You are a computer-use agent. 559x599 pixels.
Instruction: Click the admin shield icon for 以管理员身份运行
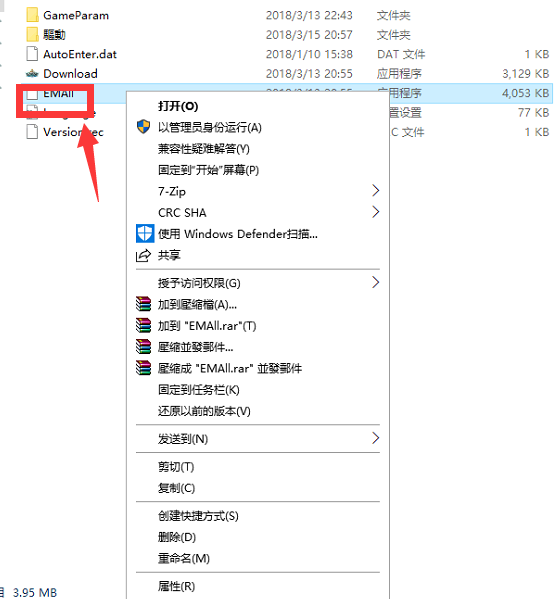(143, 126)
